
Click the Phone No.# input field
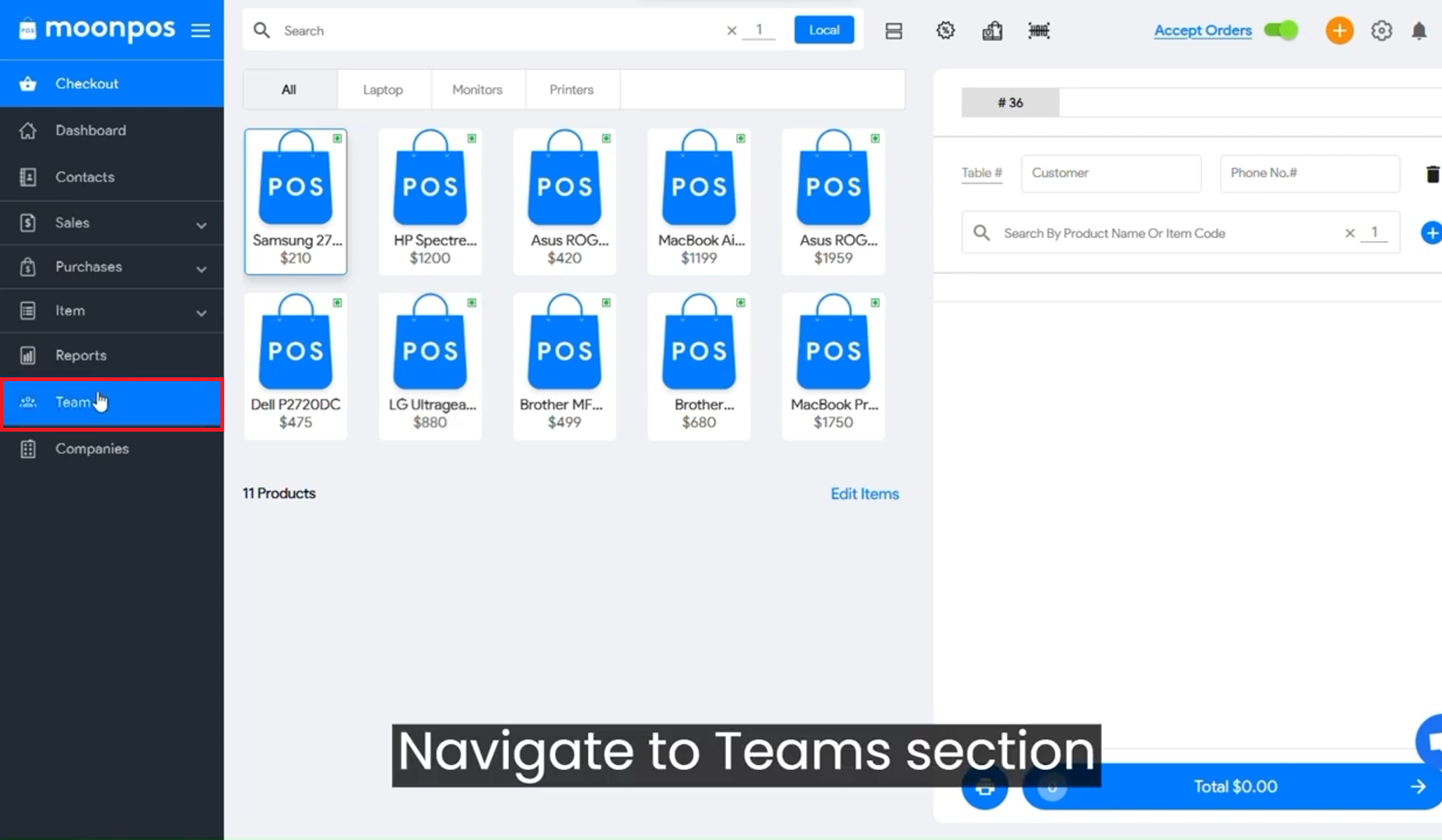point(1310,173)
